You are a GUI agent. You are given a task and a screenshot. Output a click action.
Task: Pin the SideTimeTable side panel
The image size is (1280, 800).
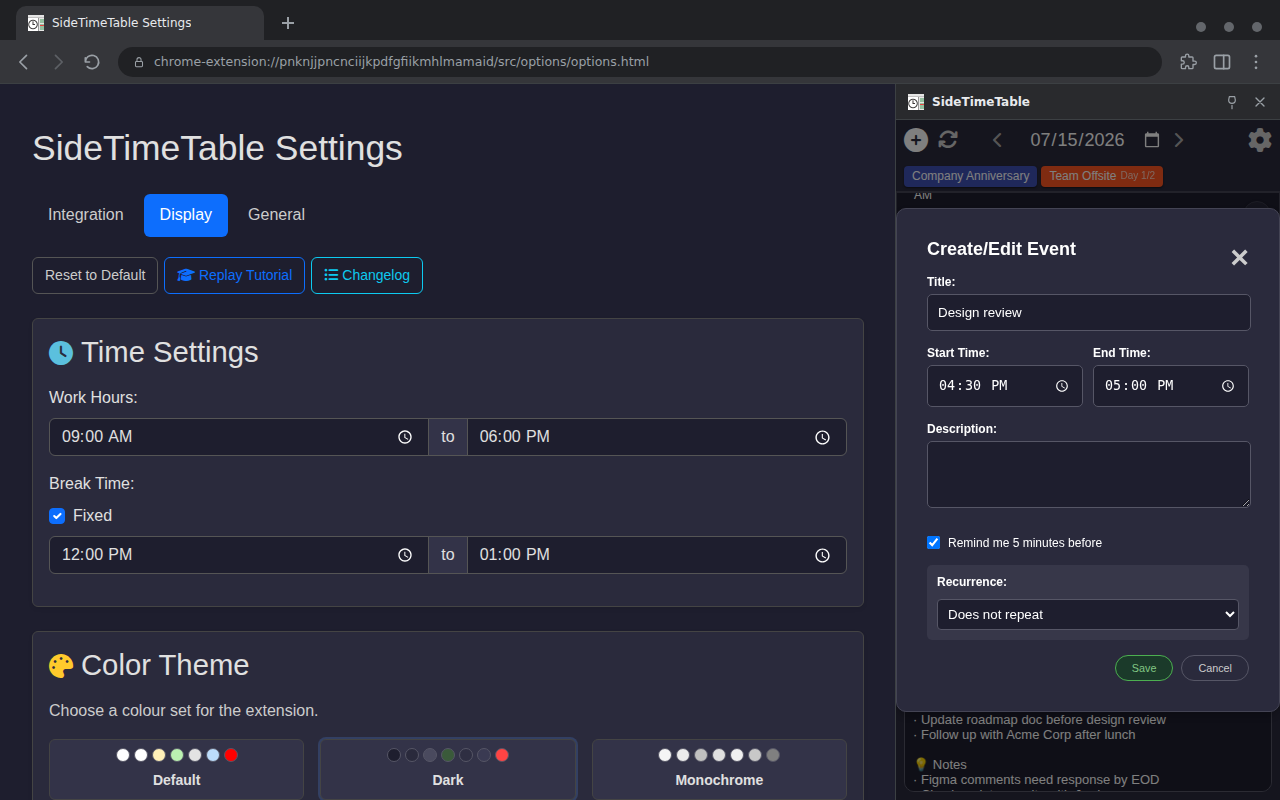point(1232,102)
